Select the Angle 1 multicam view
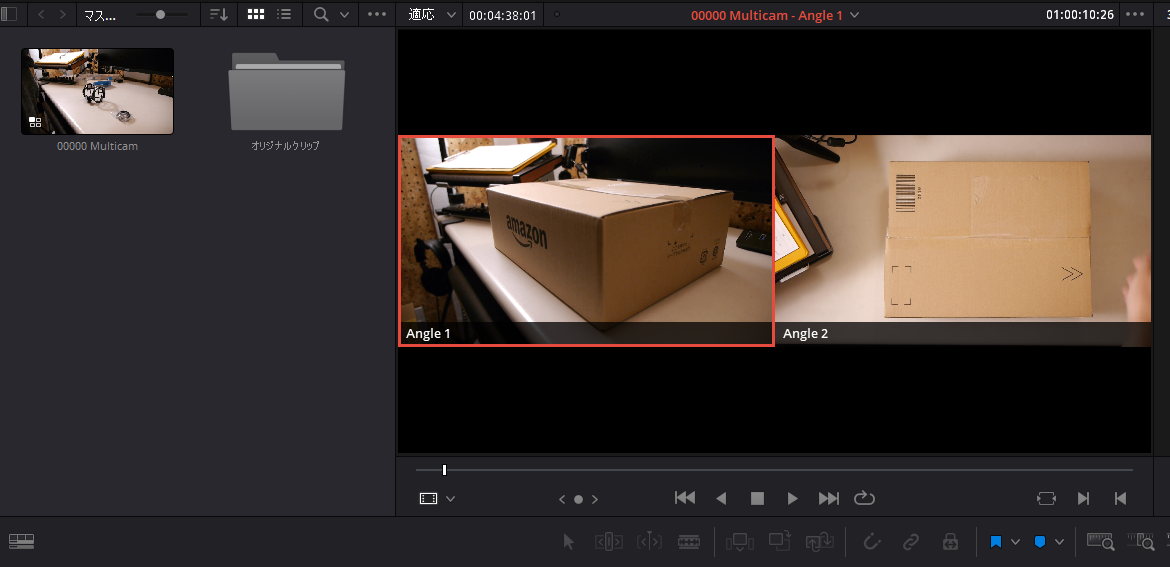 (586, 240)
